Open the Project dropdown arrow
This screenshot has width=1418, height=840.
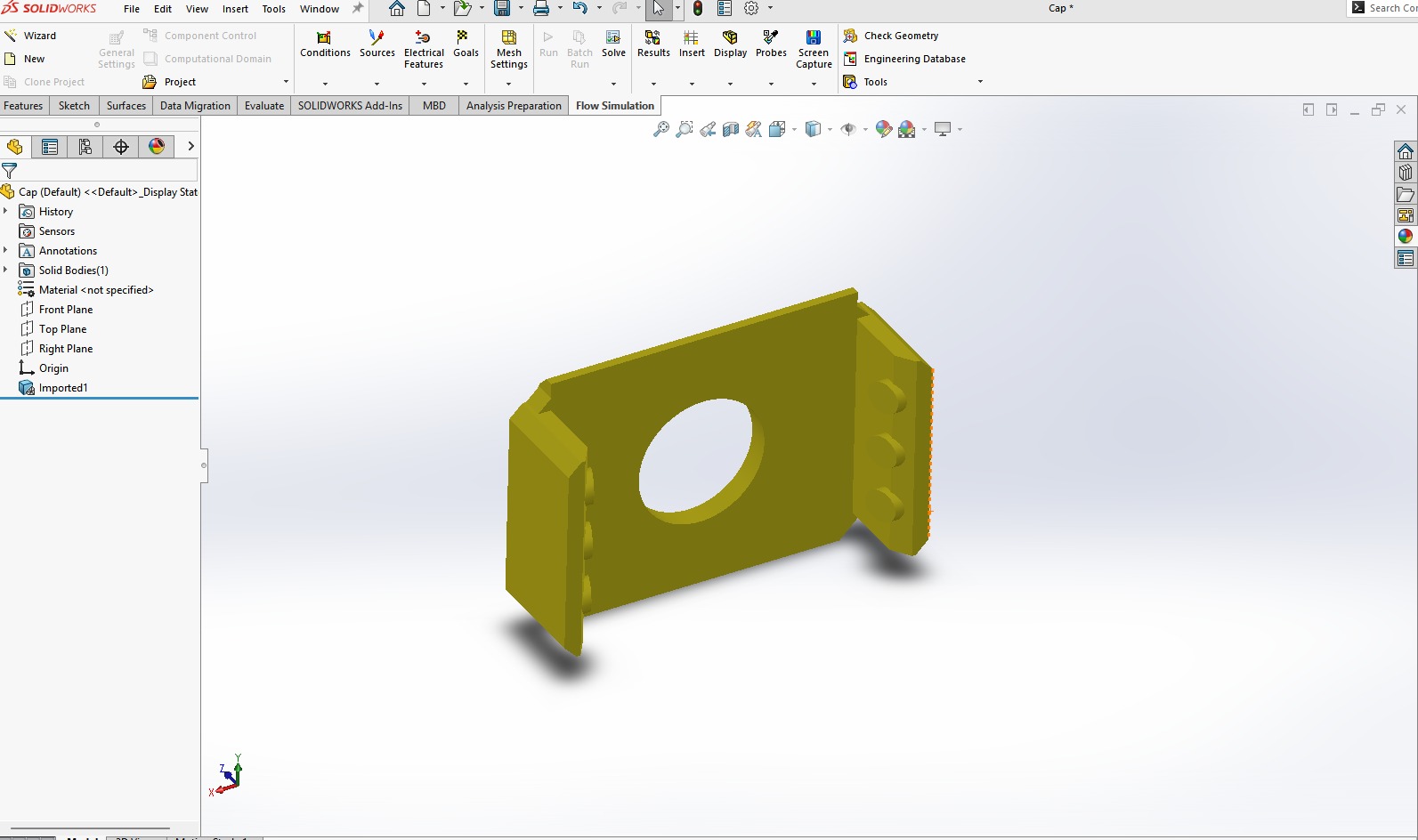286,82
